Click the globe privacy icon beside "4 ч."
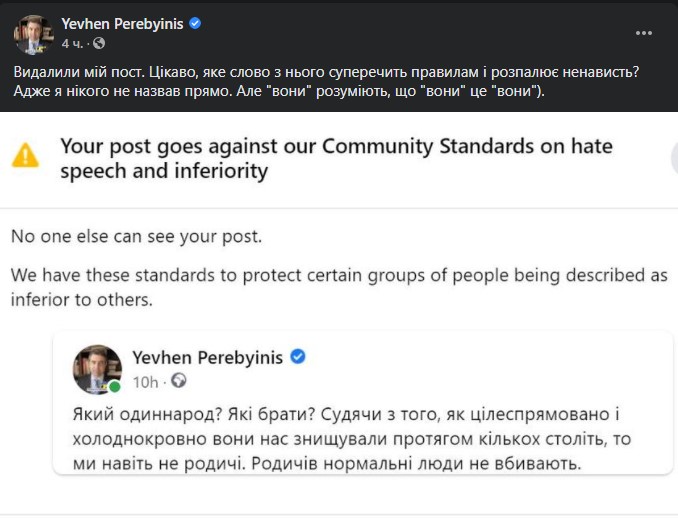The height and width of the screenshot is (531, 678). (98, 44)
